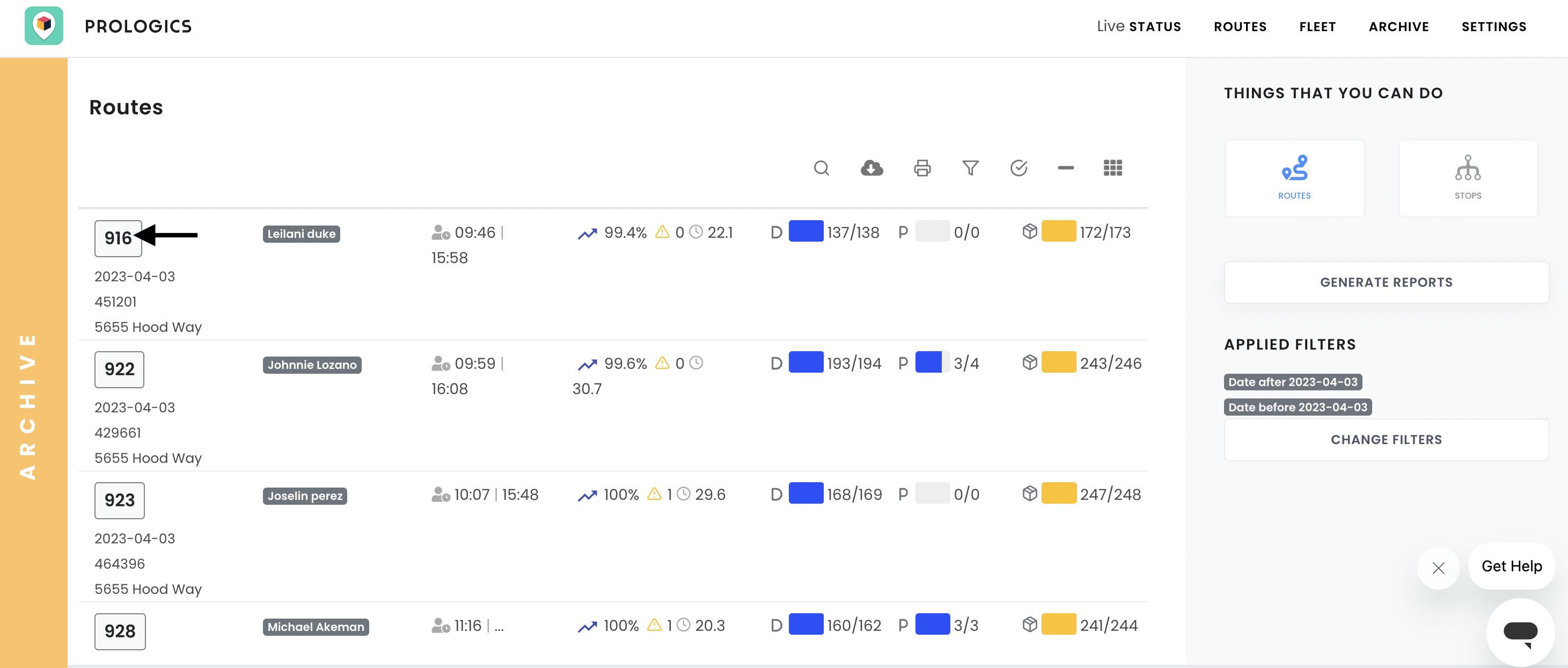
Task: Click the Generate Reports button
Action: [x=1386, y=282]
